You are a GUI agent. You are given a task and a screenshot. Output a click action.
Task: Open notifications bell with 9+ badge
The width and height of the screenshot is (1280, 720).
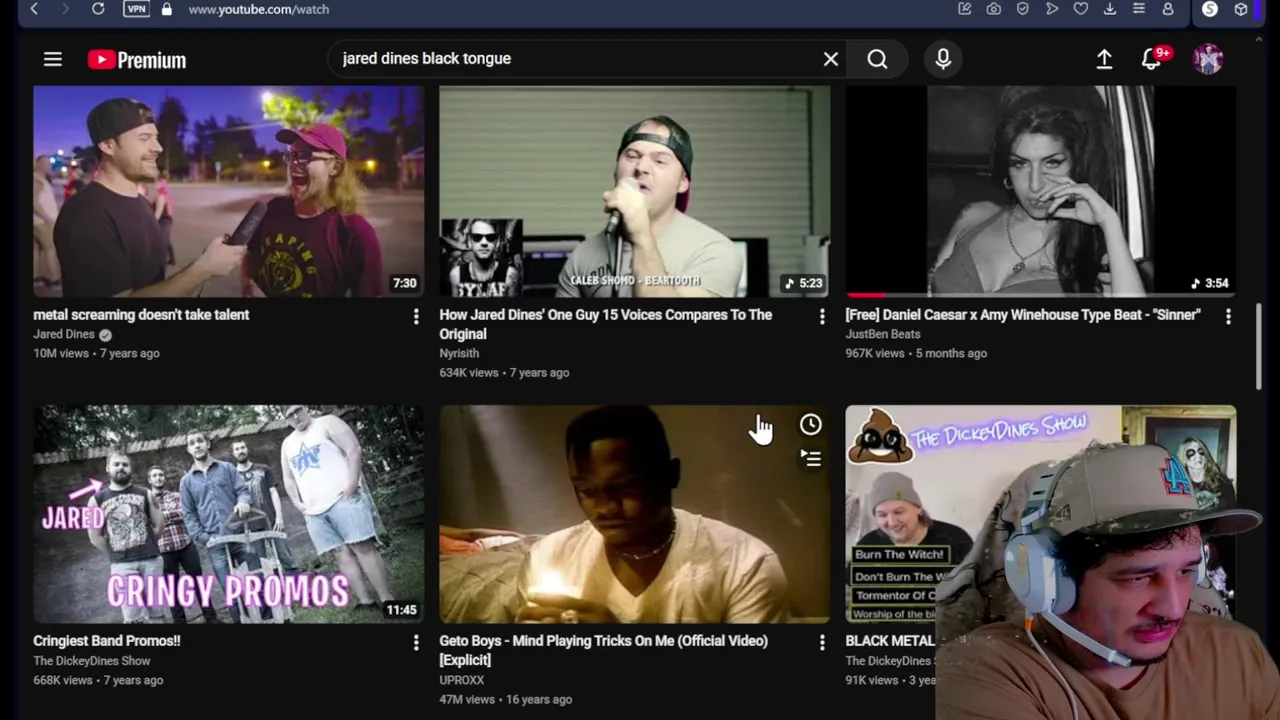coord(1153,59)
